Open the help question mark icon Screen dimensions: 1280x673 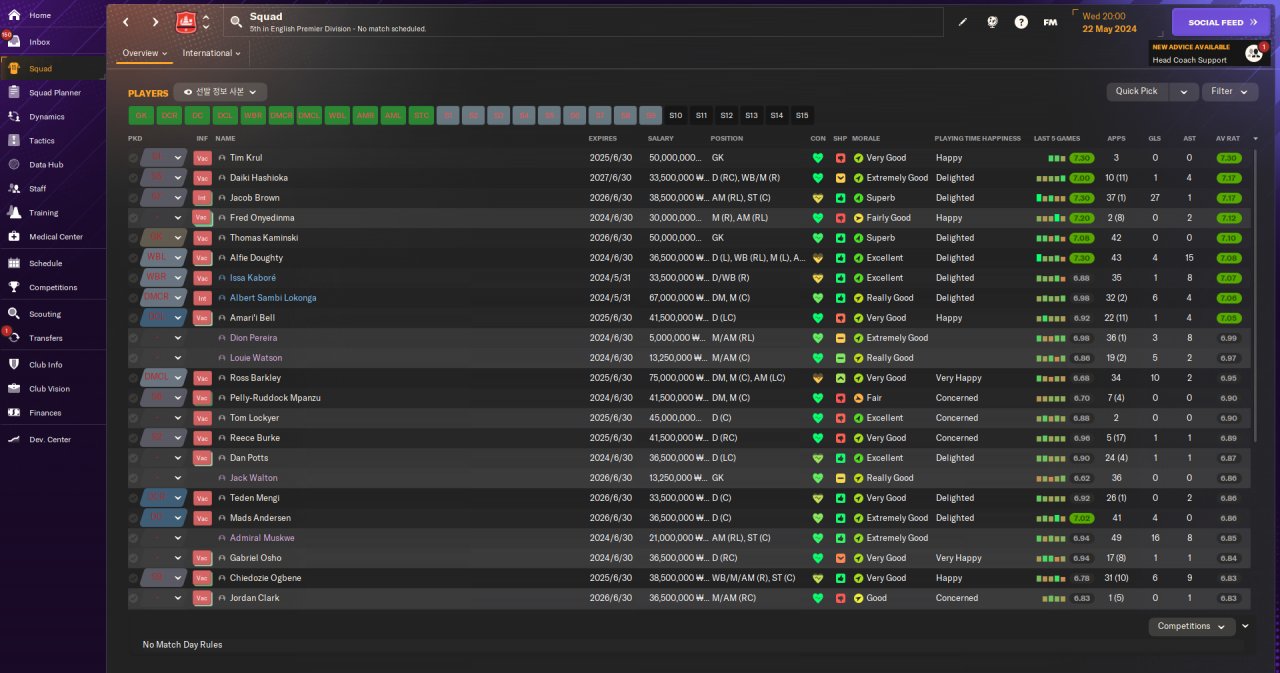tap(1021, 22)
